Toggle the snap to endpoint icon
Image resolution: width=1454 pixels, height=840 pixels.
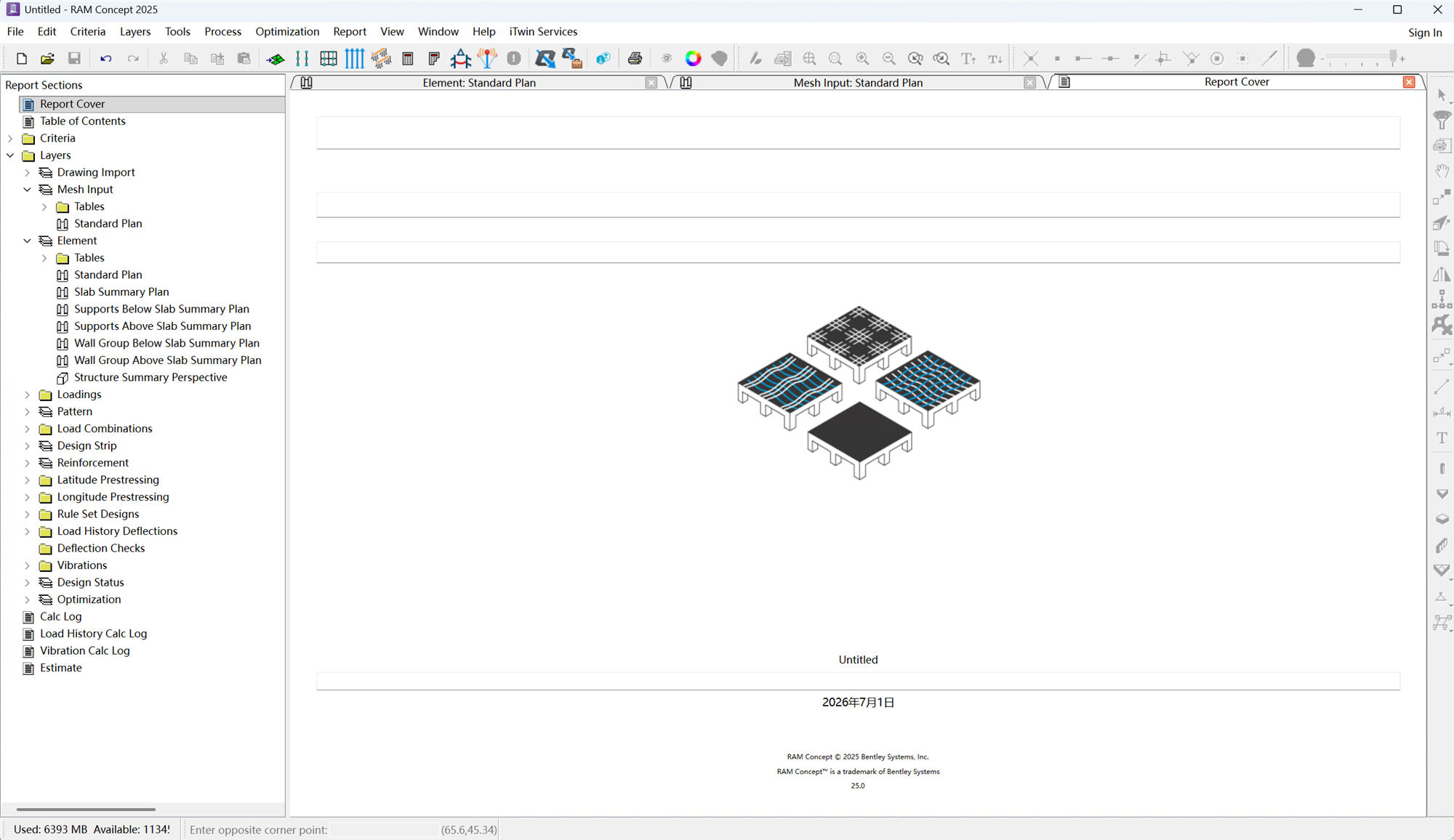pyautogui.click(x=1083, y=59)
